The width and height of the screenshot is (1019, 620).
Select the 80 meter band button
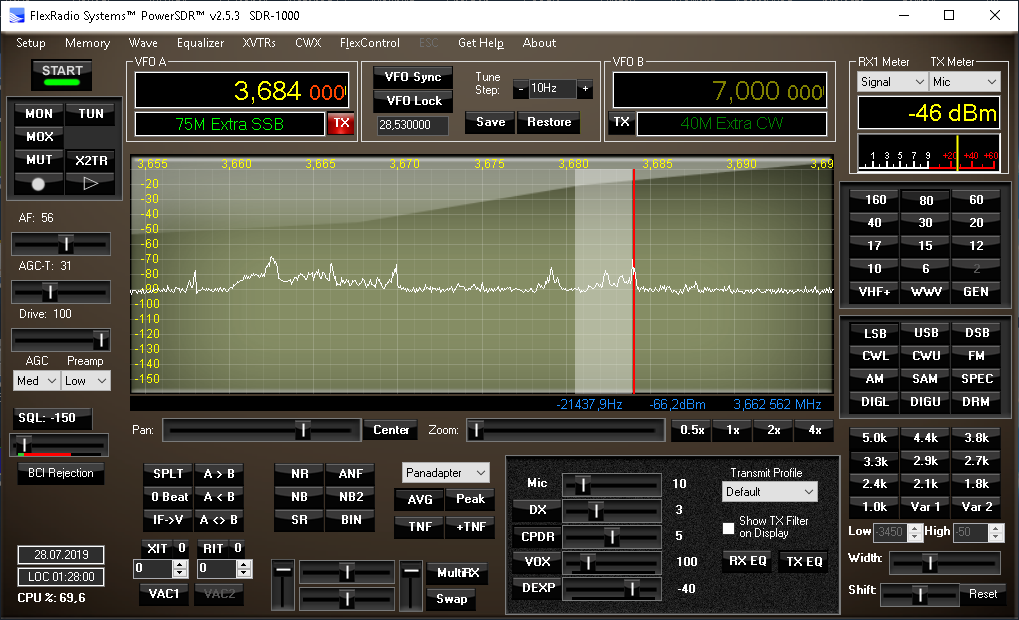(925, 200)
